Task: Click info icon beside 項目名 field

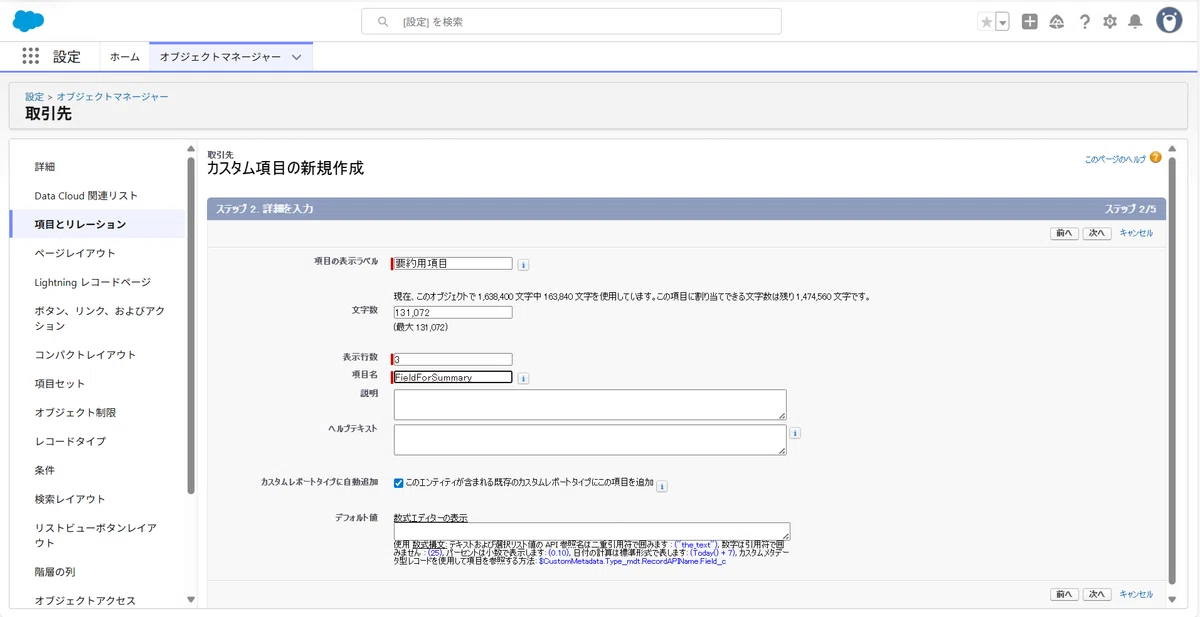Action: coord(523,379)
